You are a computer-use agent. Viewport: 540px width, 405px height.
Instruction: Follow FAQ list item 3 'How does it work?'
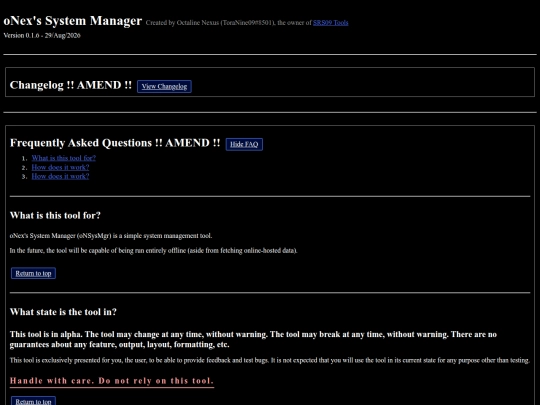[60, 176]
